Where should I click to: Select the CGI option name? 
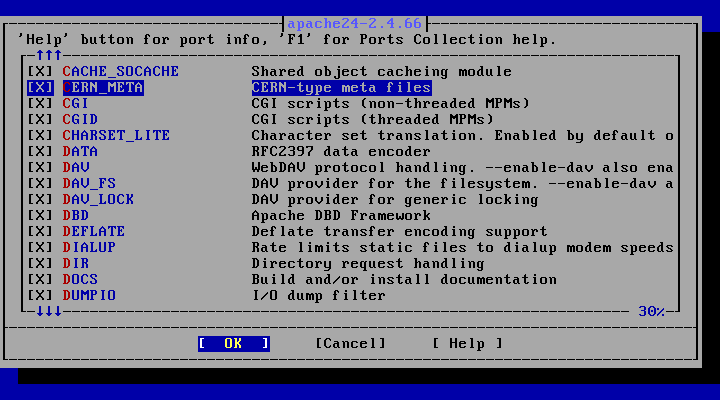click(x=76, y=104)
